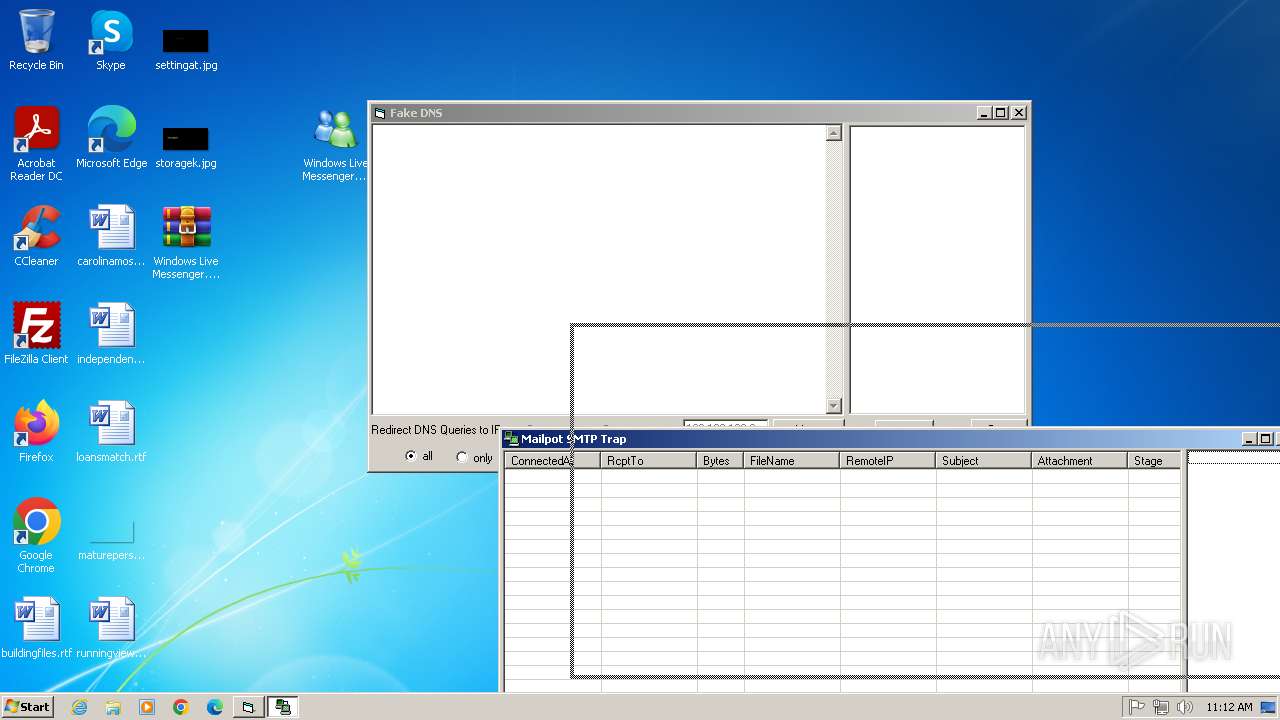Launch Chrome from the taskbar
The image size is (1280, 720).
tap(181, 707)
